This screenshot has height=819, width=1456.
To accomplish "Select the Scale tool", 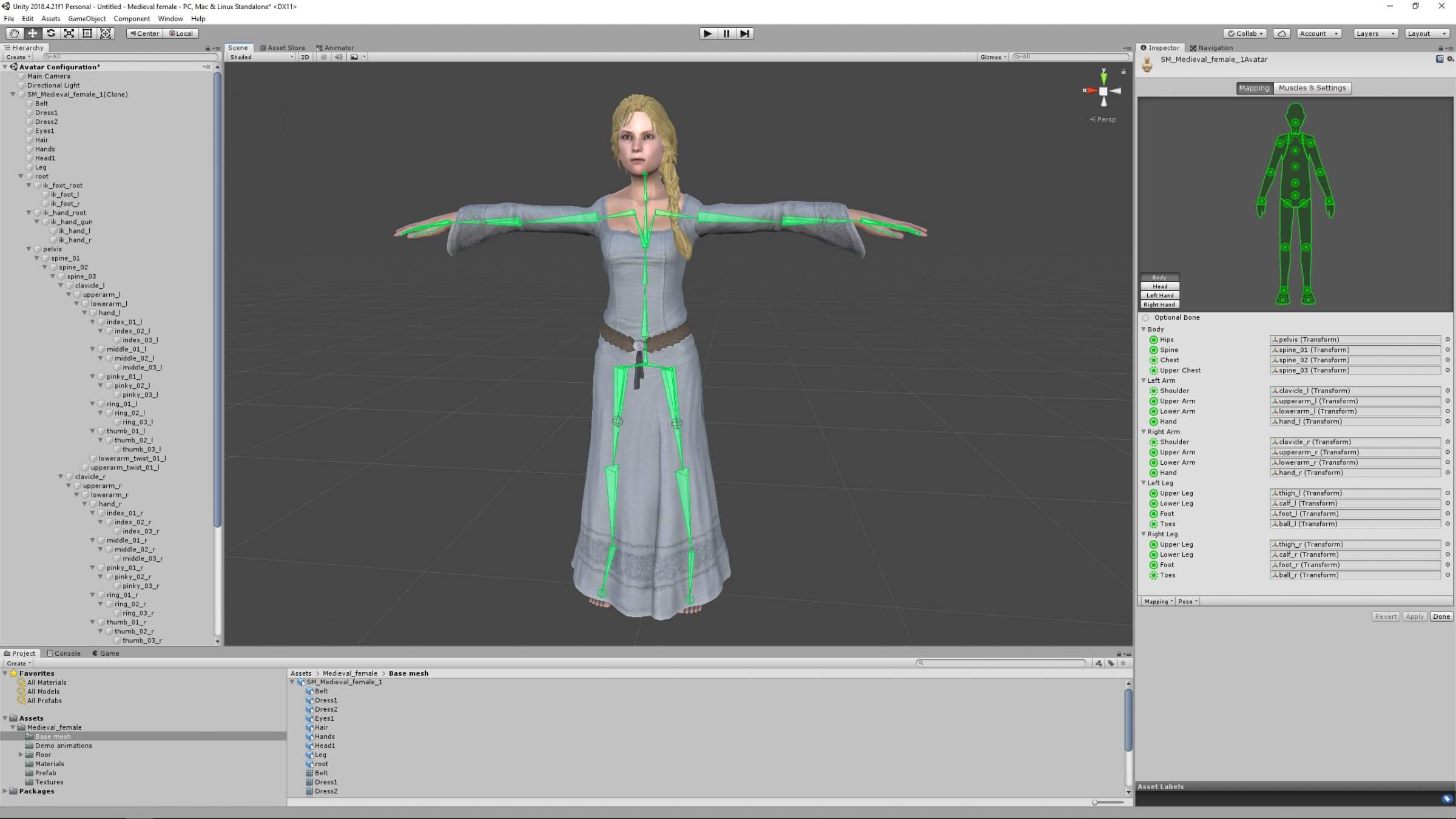I will (69, 33).
